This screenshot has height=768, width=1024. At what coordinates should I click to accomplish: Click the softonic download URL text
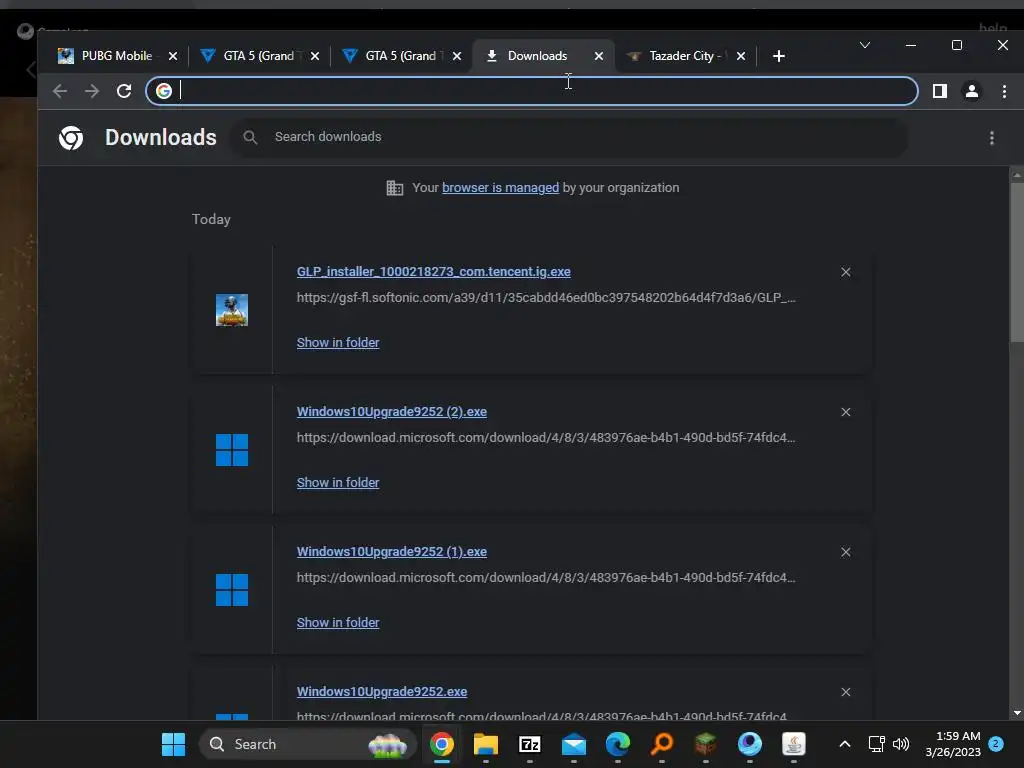tap(546, 298)
